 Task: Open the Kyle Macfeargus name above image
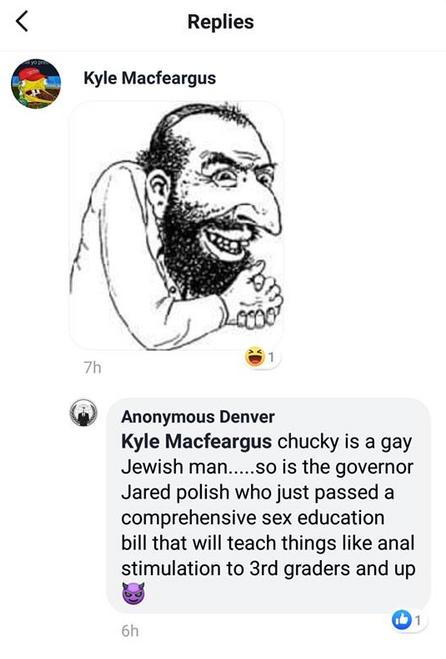click(150, 78)
